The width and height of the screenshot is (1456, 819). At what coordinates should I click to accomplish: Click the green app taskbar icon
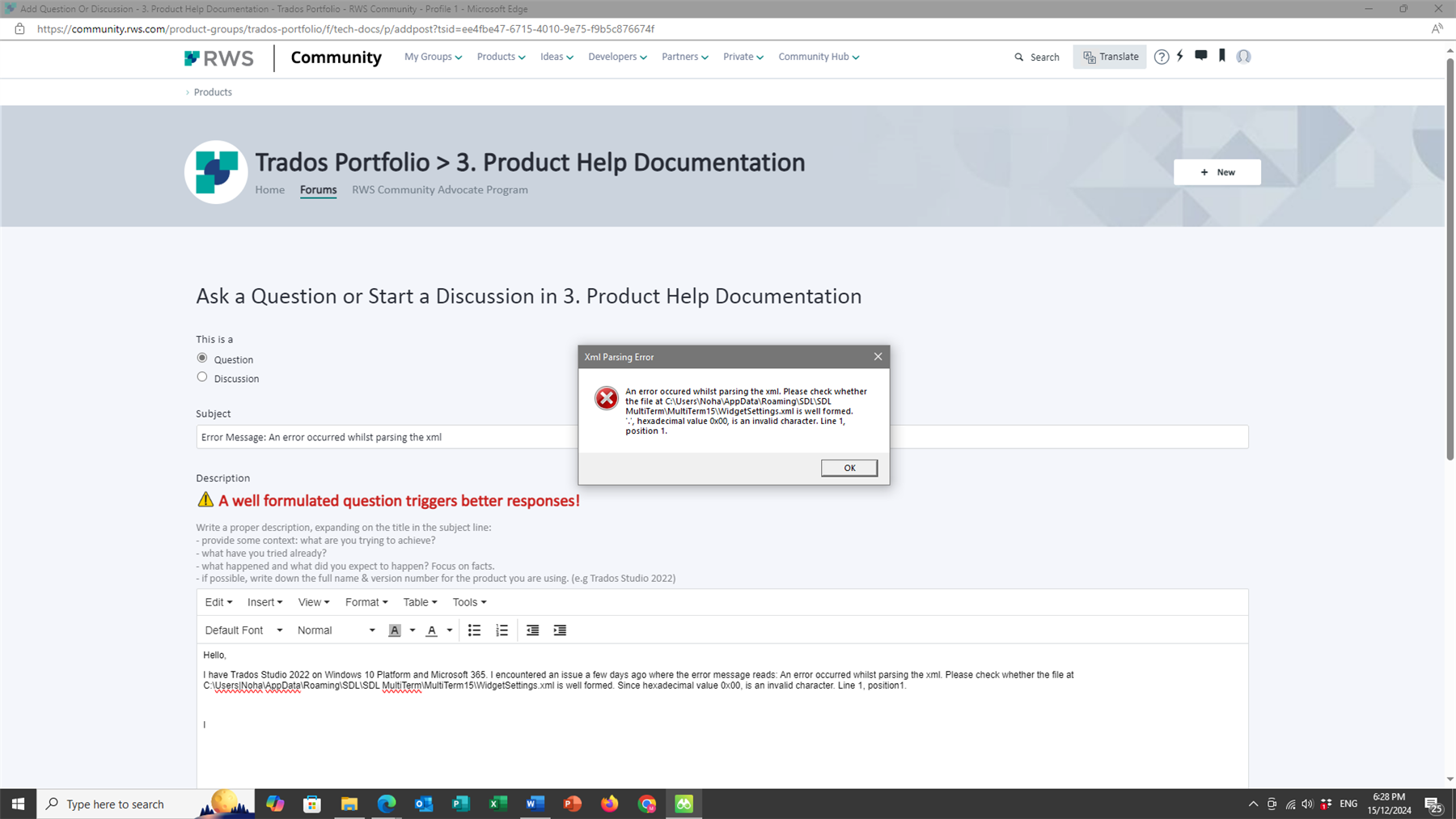point(684,804)
